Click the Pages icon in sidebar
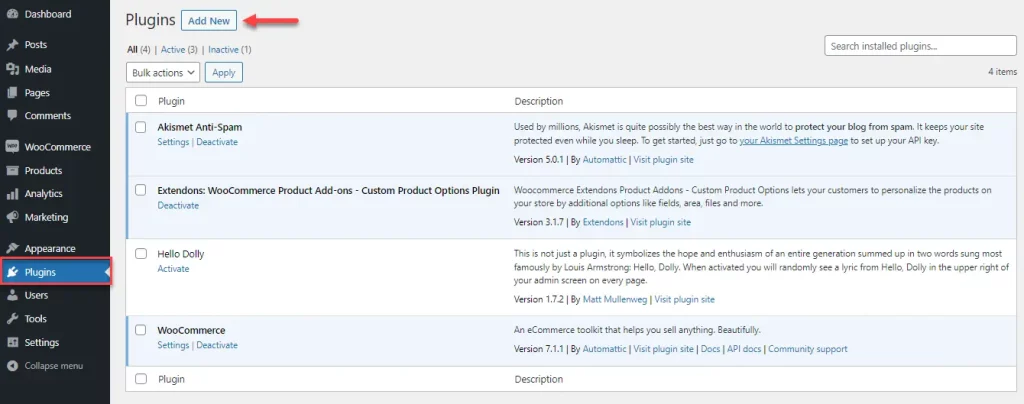The height and width of the screenshot is (404, 1024). tap(12, 93)
